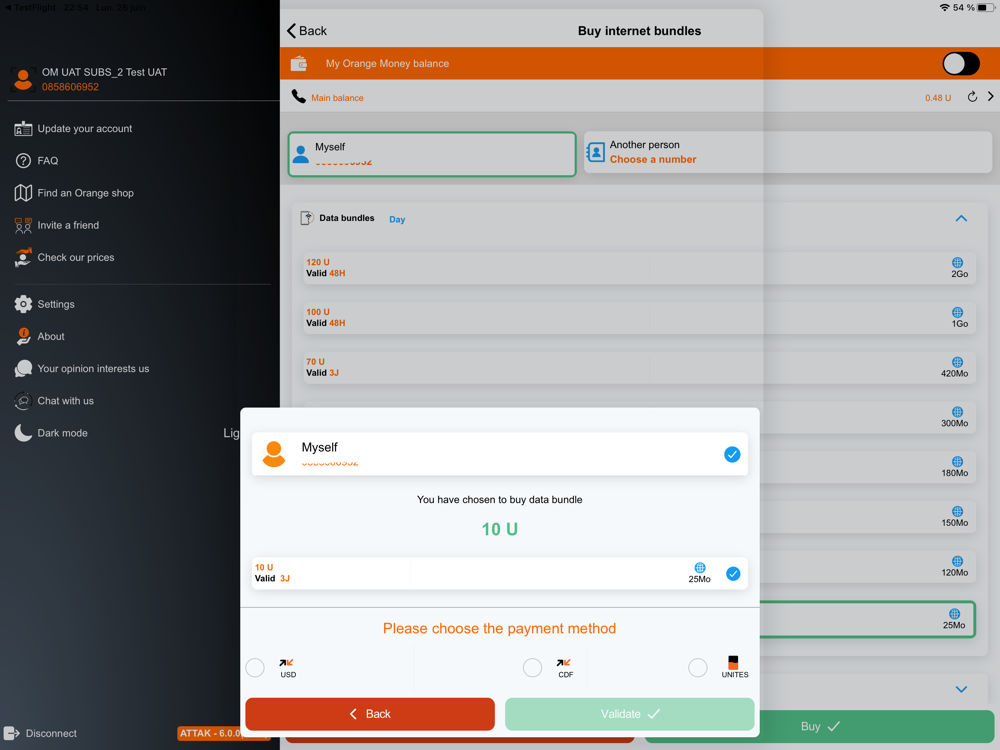Click the red Back button in dialog
Viewport: 1000px width, 750px height.
370,714
